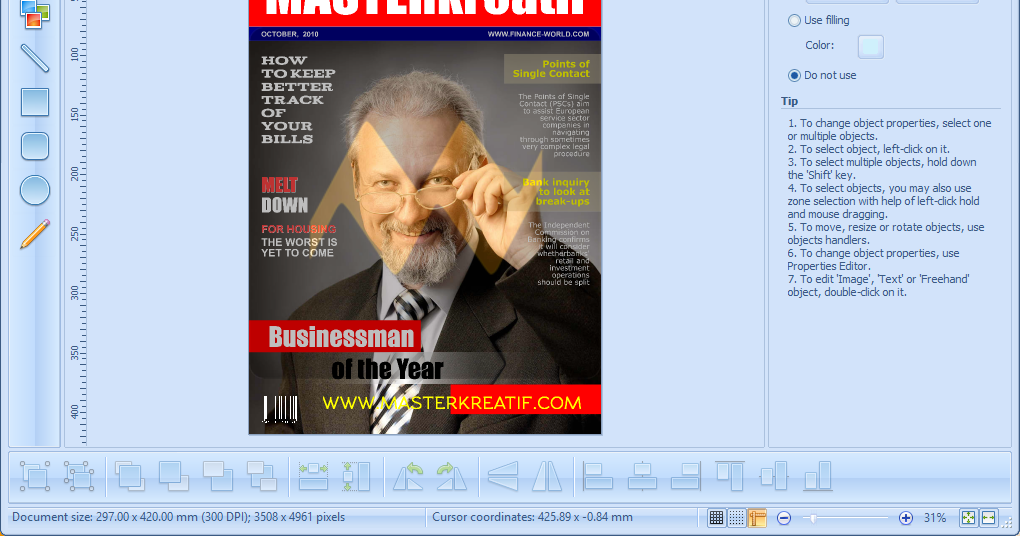Click 'THE WORST IS YET TO COME' text
The width and height of the screenshot is (1020, 536).
tap(299, 247)
